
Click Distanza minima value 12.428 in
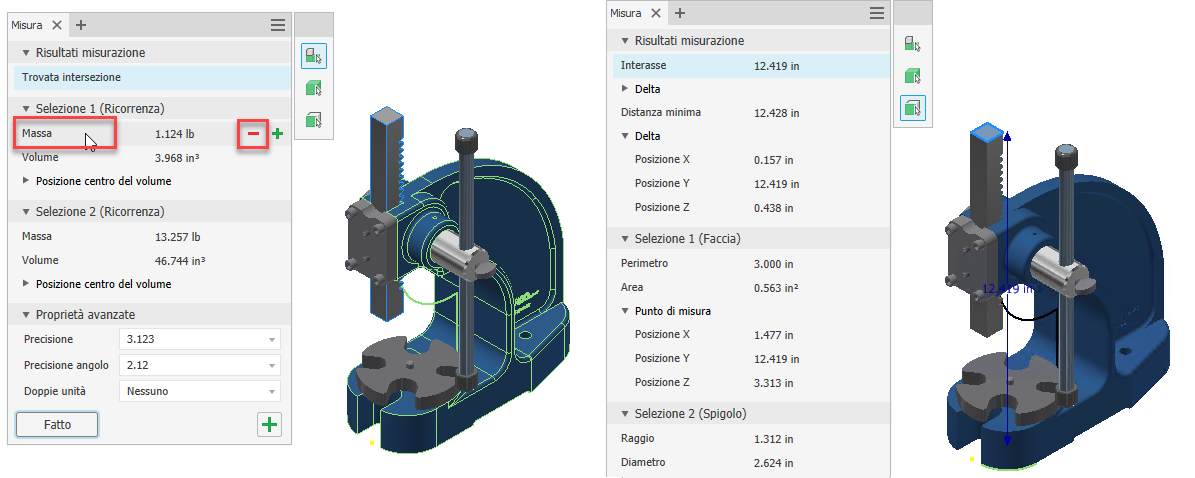coord(777,113)
